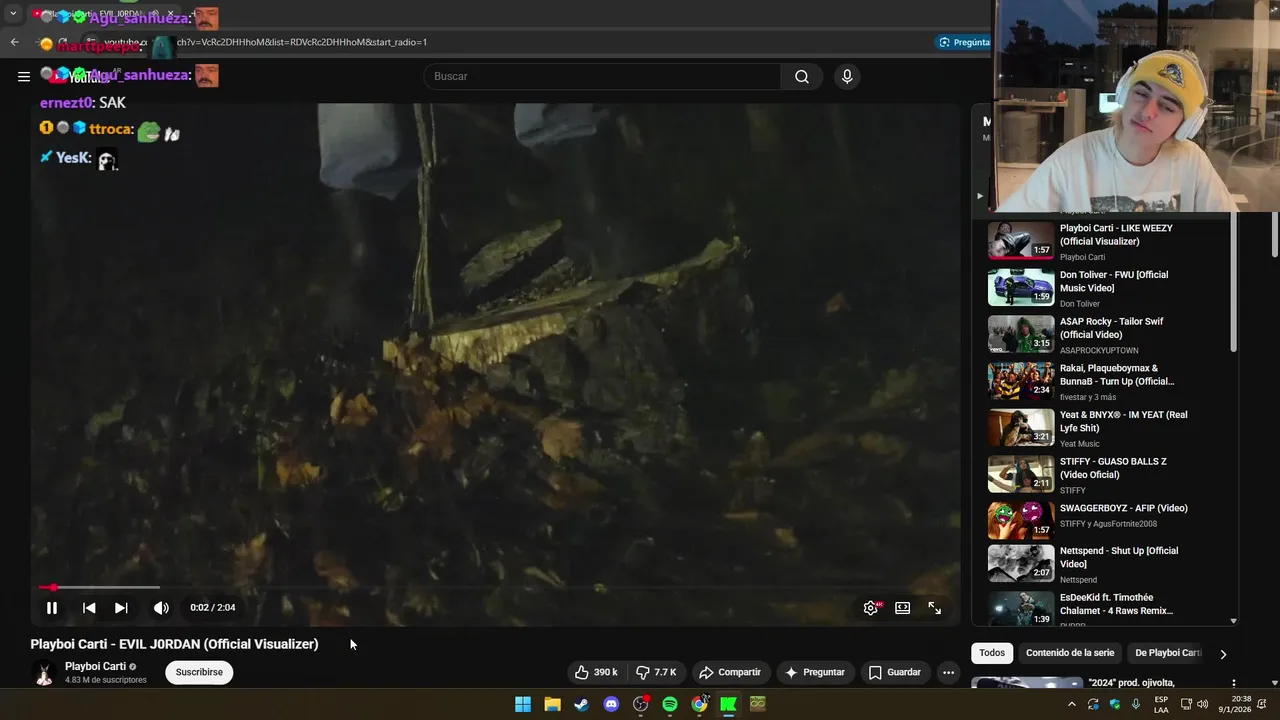This screenshot has width=1280, height=720.
Task: Open Yeat & BNYX IM YEAT video
Action: (1124, 421)
